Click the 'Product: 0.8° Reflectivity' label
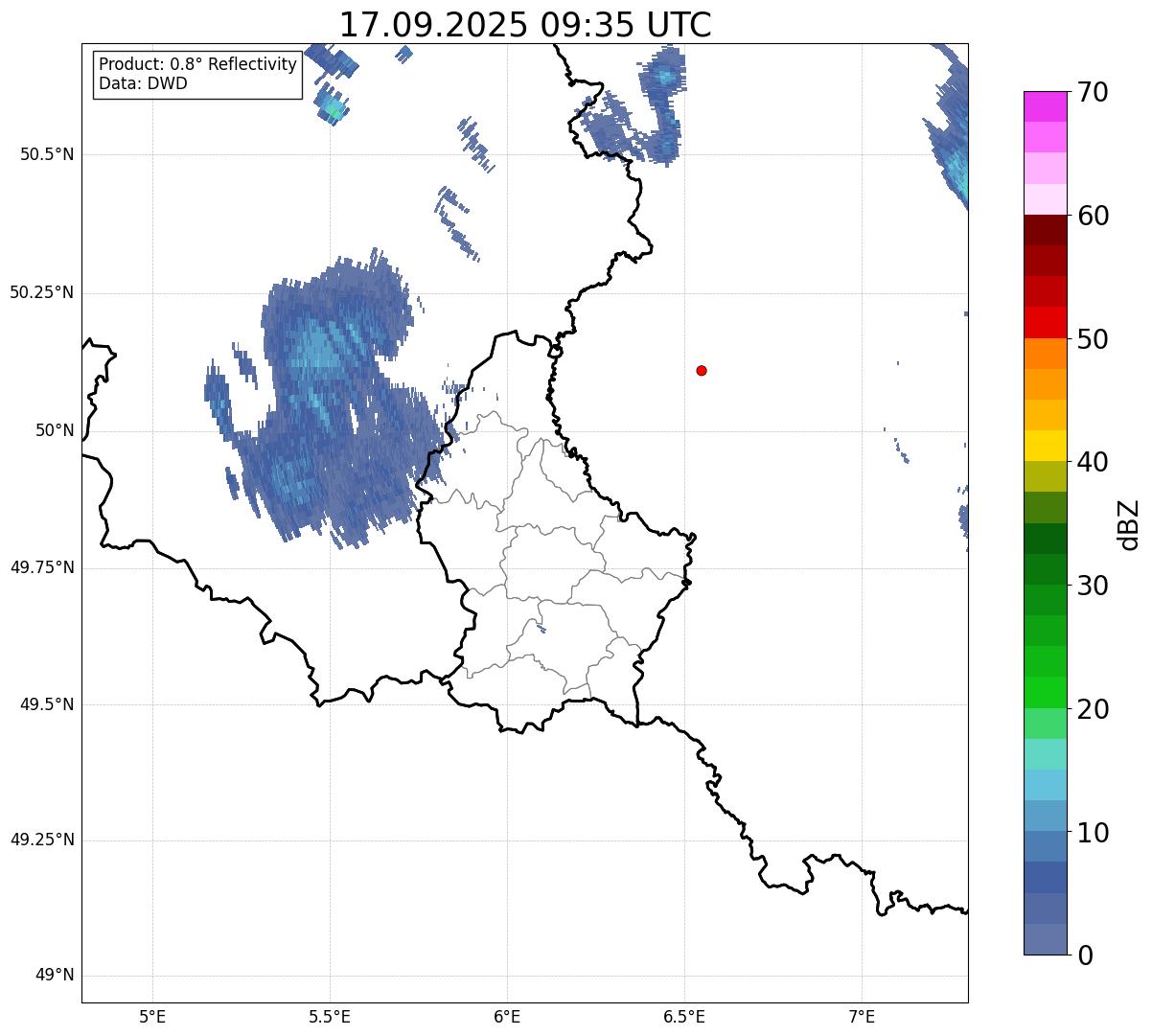Image resolution: width=1152 pixels, height=1036 pixels. pyautogui.click(x=198, y=64)
